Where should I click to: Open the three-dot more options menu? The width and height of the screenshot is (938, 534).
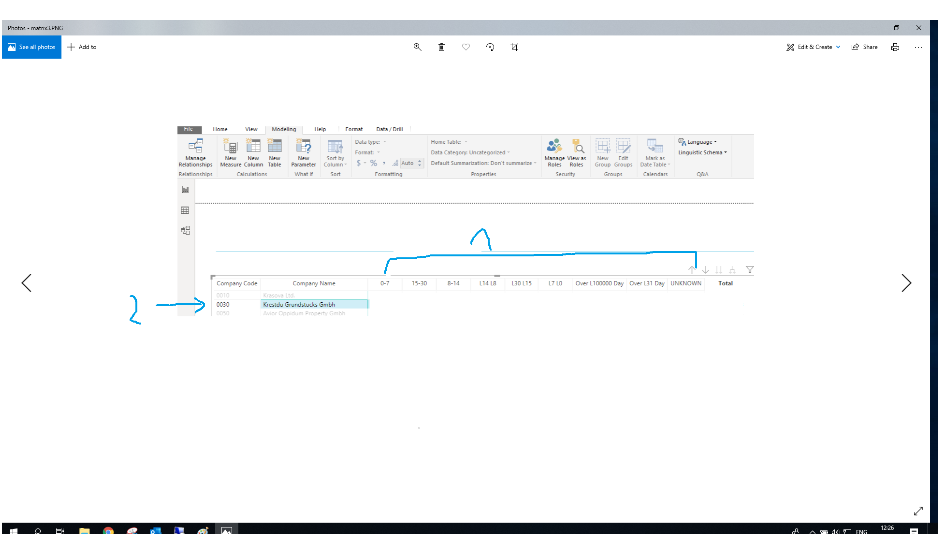coord(918,47)
